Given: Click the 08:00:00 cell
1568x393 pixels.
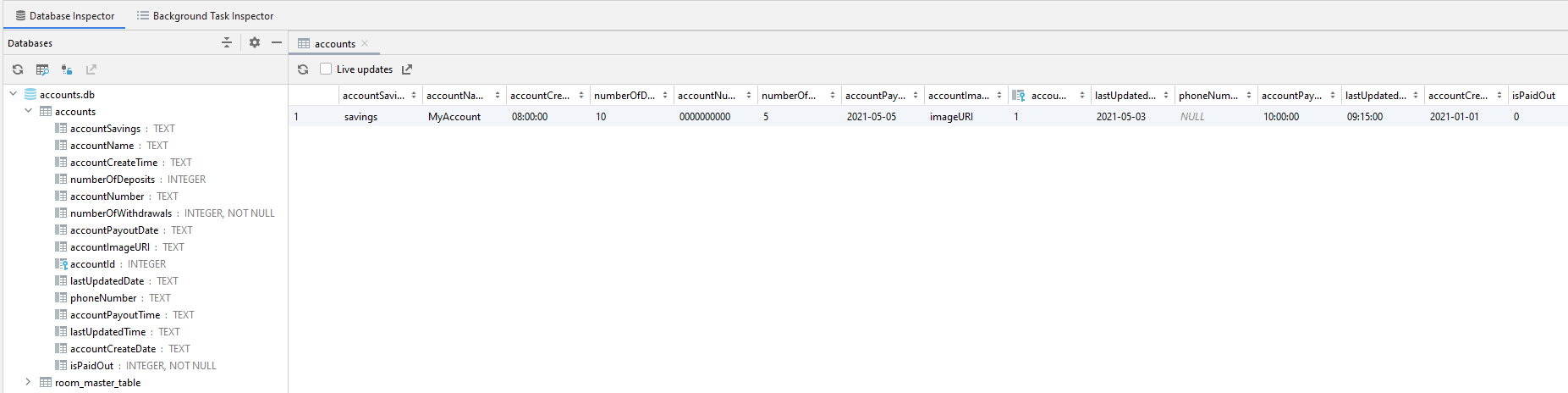Looking at the screenshot, I should coord(547,117).
